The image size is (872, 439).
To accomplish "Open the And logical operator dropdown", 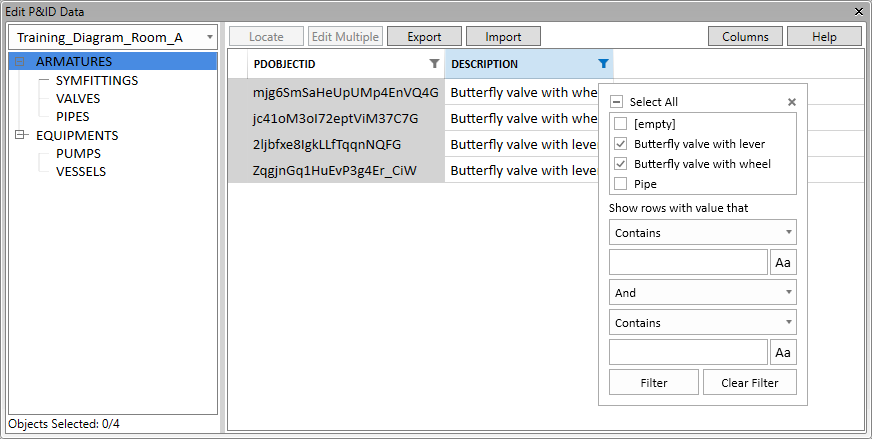I will [x=702, y=293].
